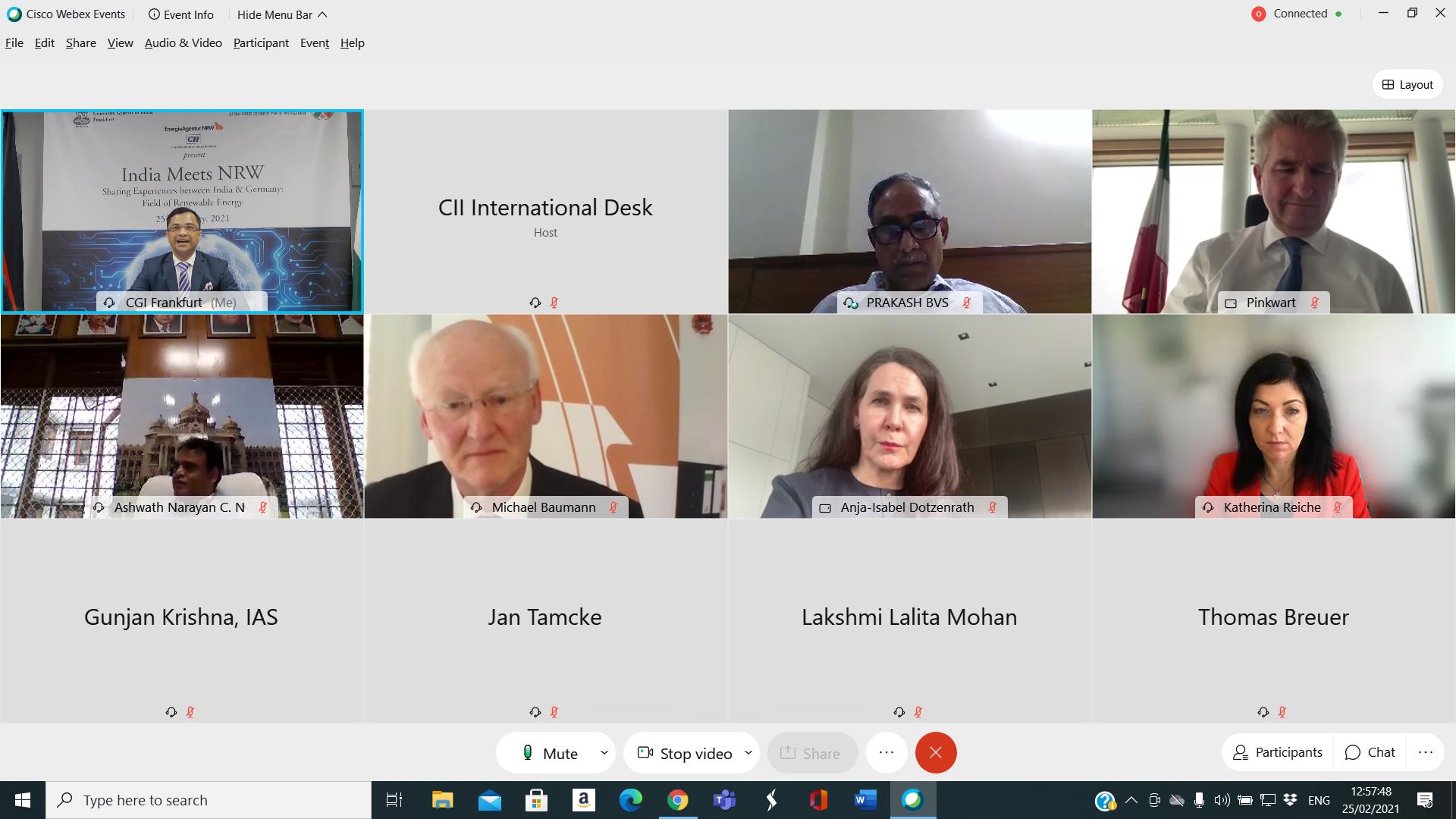The image size is (1456, 819).
Task: Open the Chat panel
Action: click(1370, 752)
